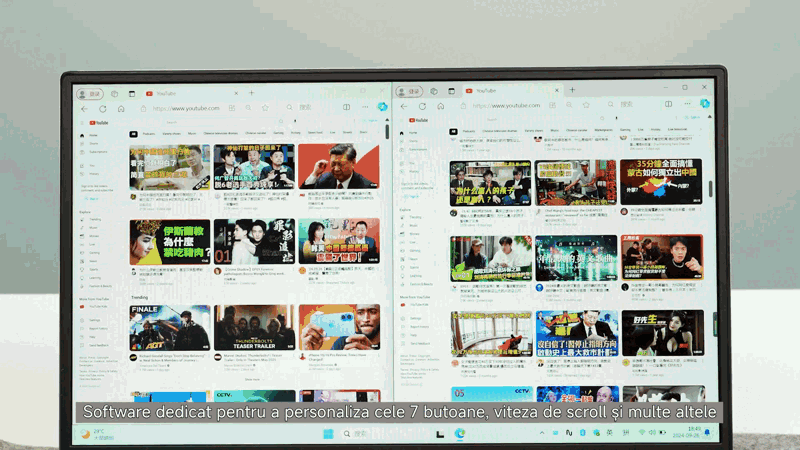
Task: Close YouTube tab in left Edge window
Action: (x=236, y=93)
